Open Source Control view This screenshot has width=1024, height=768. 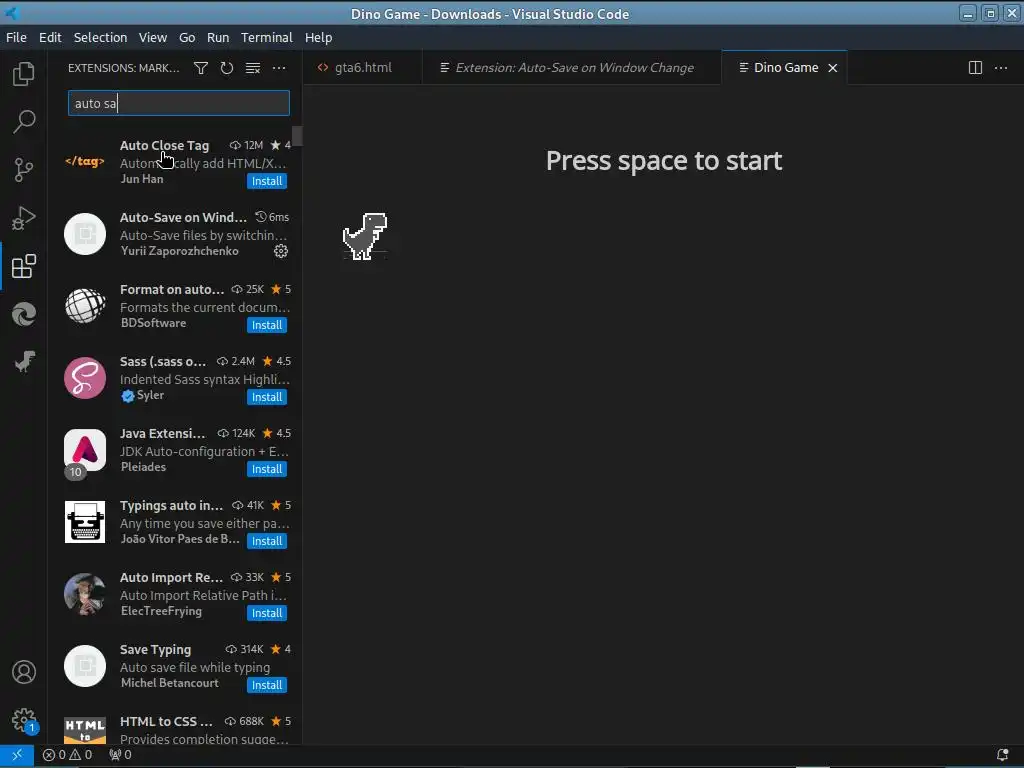24,170
